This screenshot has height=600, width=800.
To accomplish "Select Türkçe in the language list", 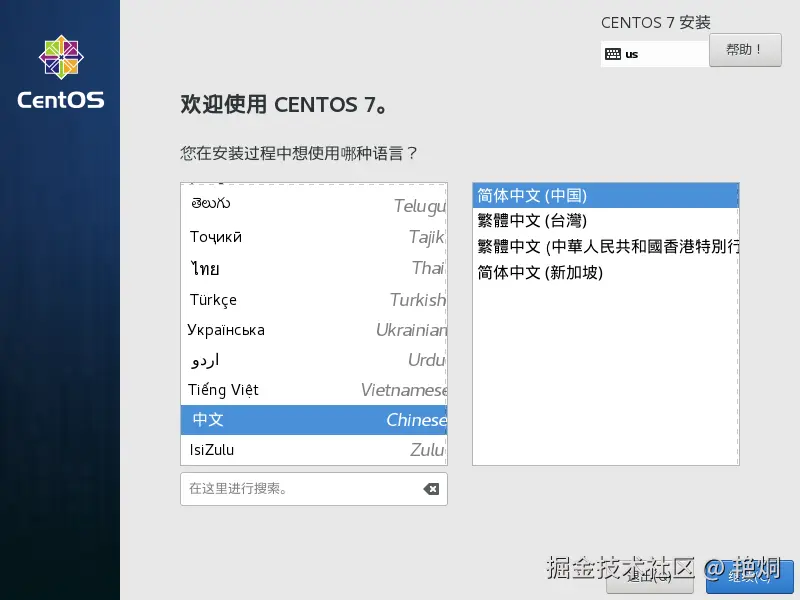I will (300, 299).
